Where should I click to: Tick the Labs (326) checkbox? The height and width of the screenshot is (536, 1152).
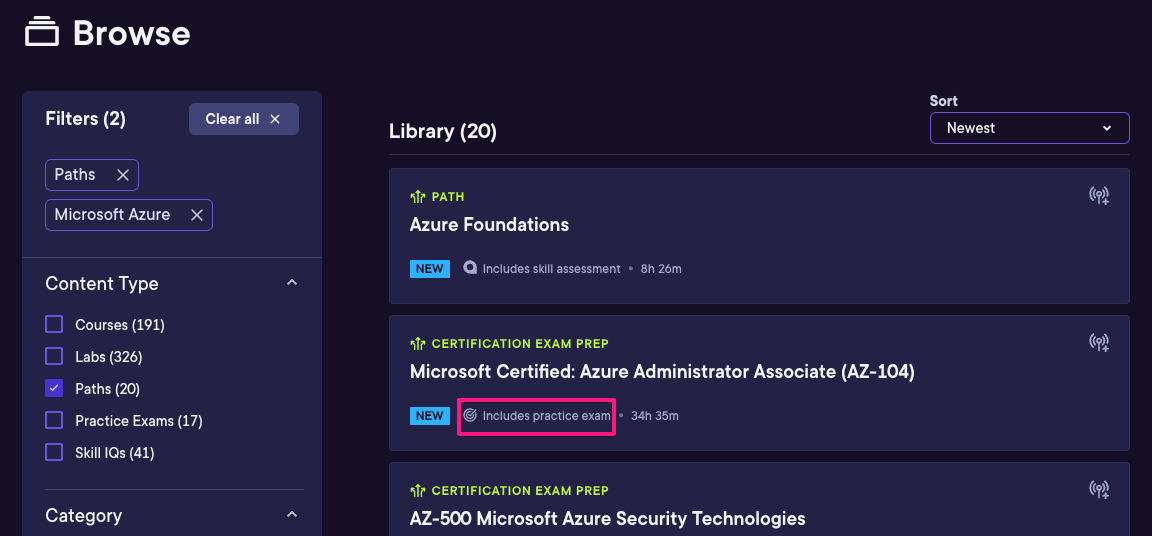[54, 357]
